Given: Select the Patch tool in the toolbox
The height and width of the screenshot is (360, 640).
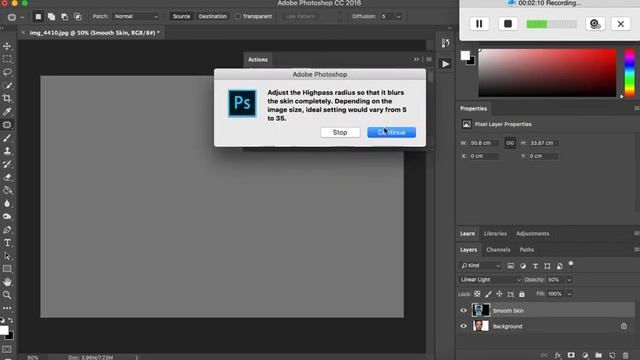Looking at the screenshot, I should coord(7,124).
